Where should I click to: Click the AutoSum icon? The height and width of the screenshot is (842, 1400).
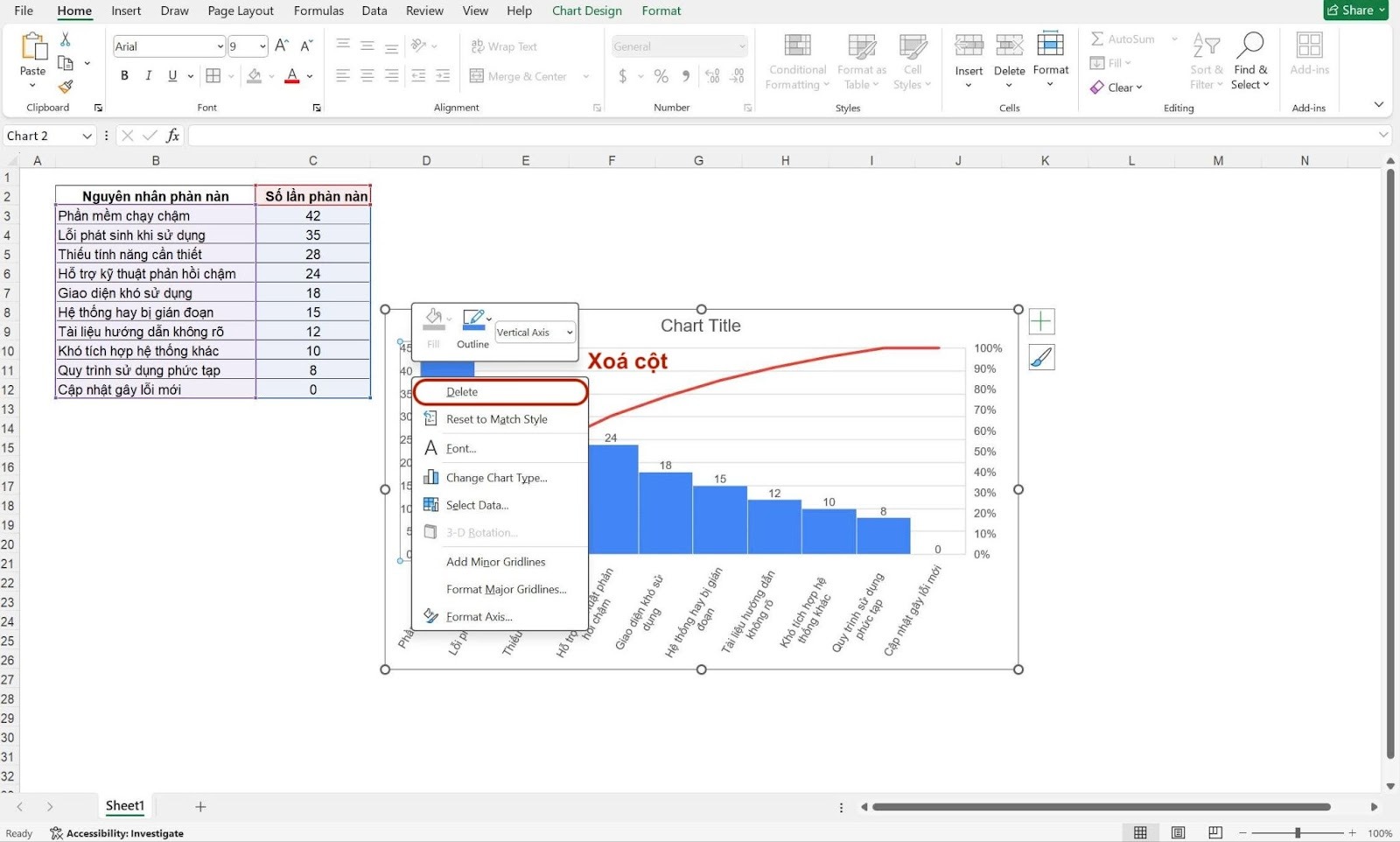(1097, 39)
